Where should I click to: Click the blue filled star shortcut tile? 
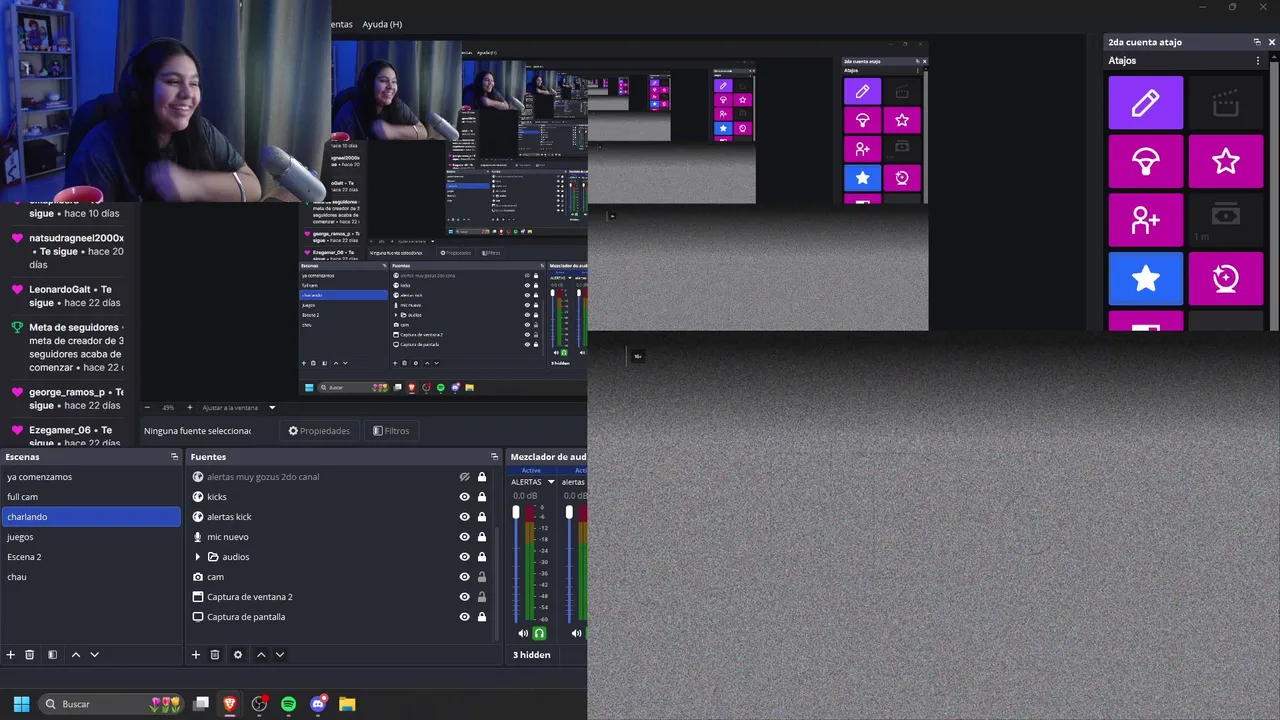(1146, 278)
